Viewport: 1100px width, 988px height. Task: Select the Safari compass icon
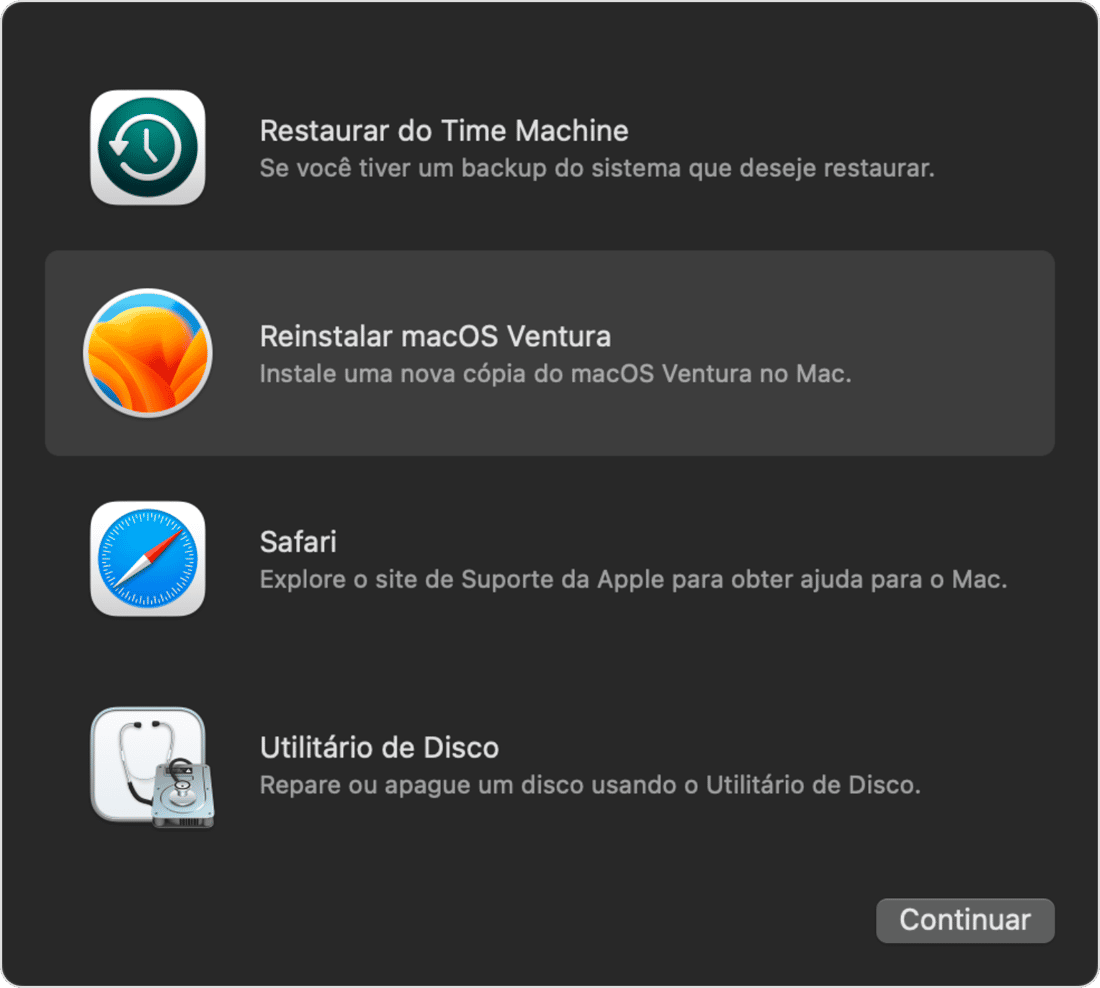pyautogui.click(x=148, y=559)
